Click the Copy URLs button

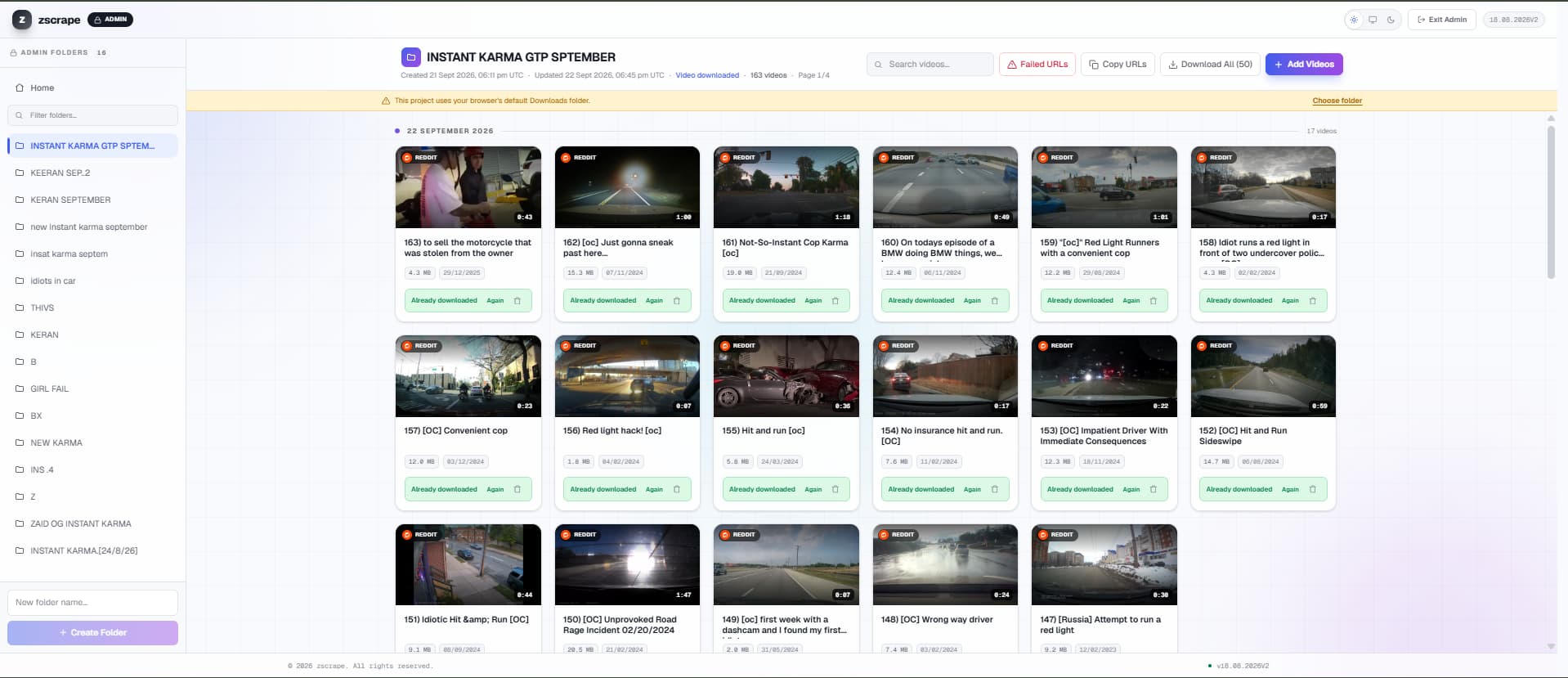(1118, 65)
